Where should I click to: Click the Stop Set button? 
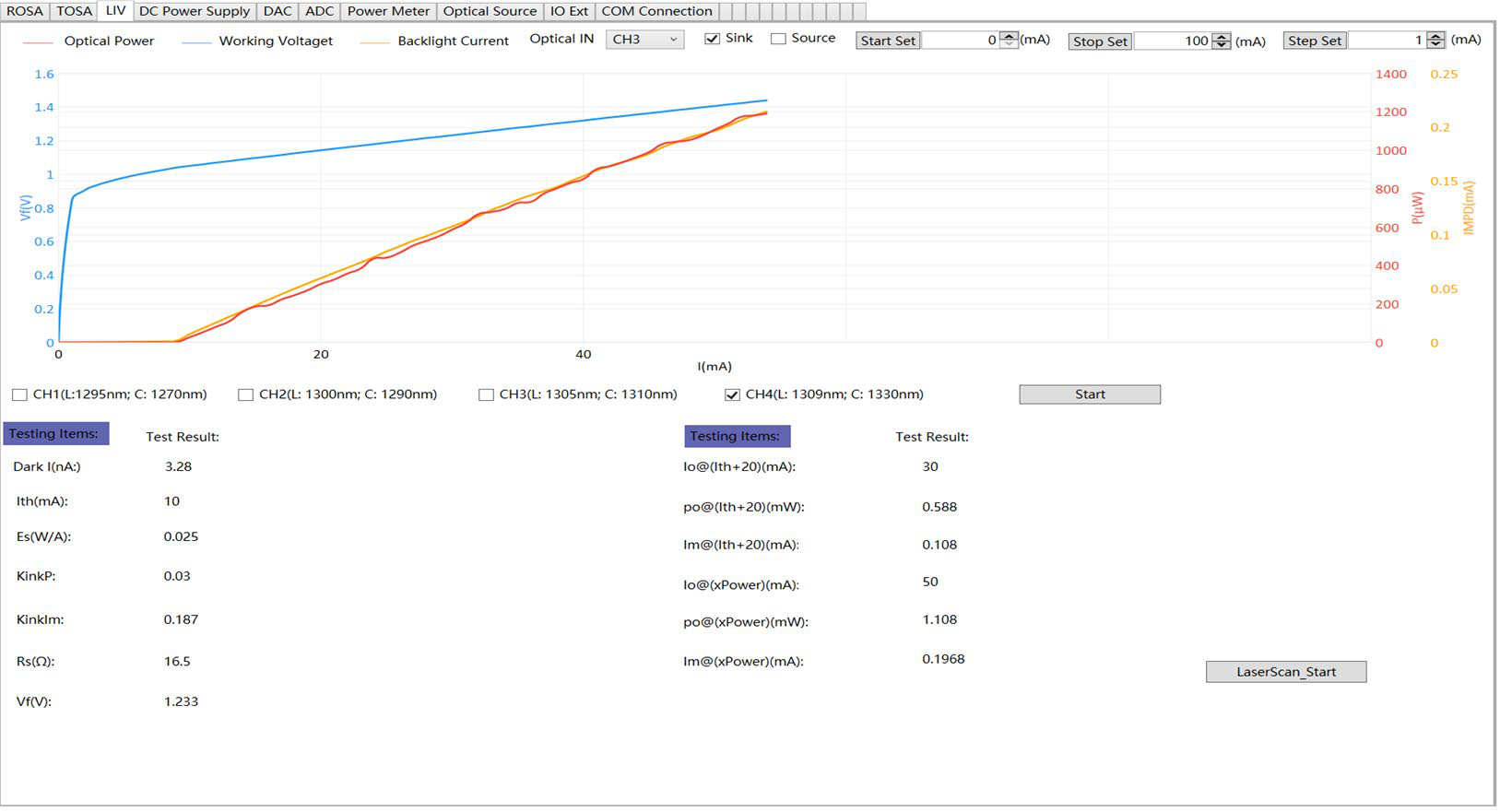[x=1100, y=41]
